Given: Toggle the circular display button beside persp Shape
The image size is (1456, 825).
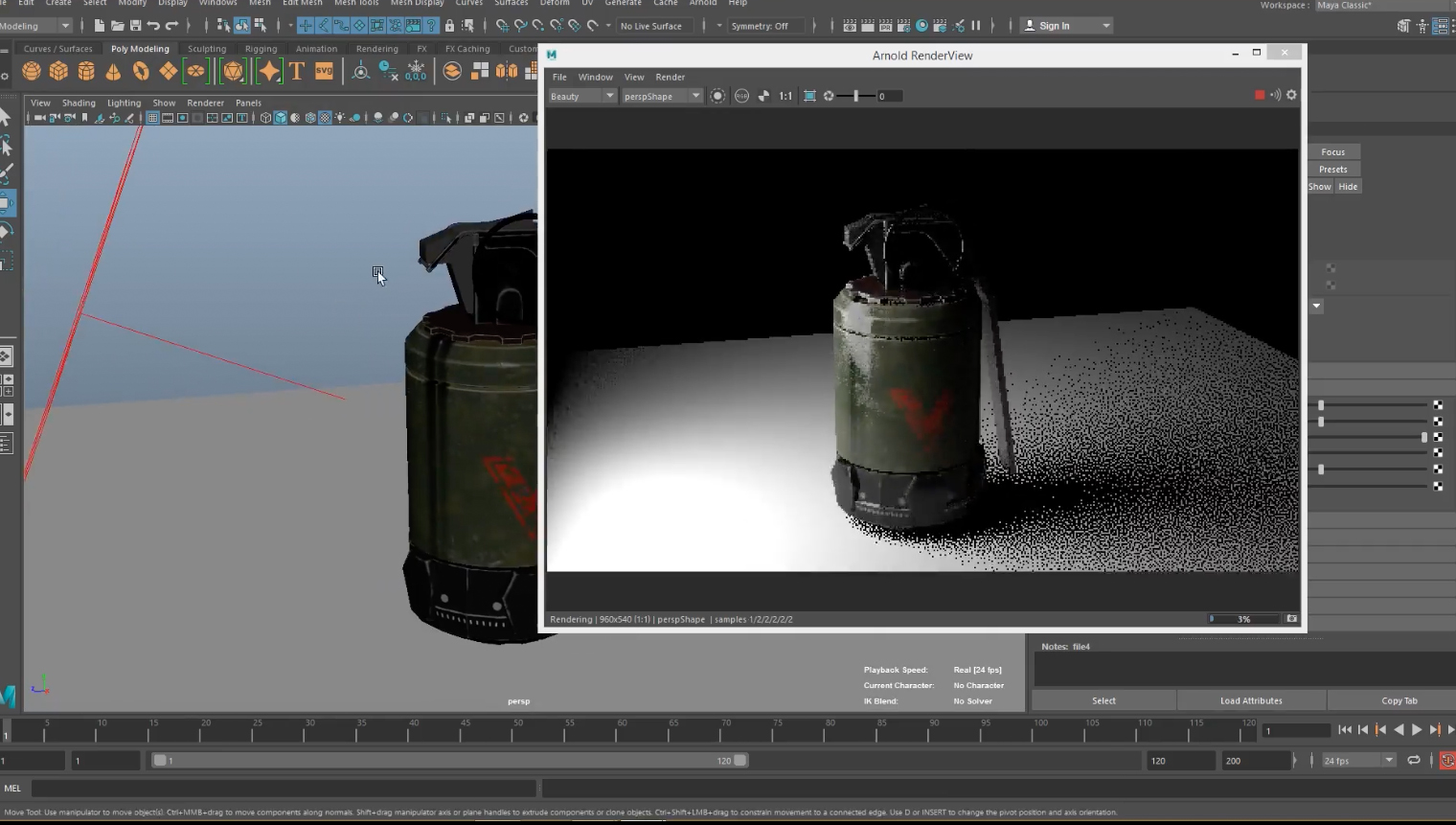Looking at the screenshot, I should point(717,96).
